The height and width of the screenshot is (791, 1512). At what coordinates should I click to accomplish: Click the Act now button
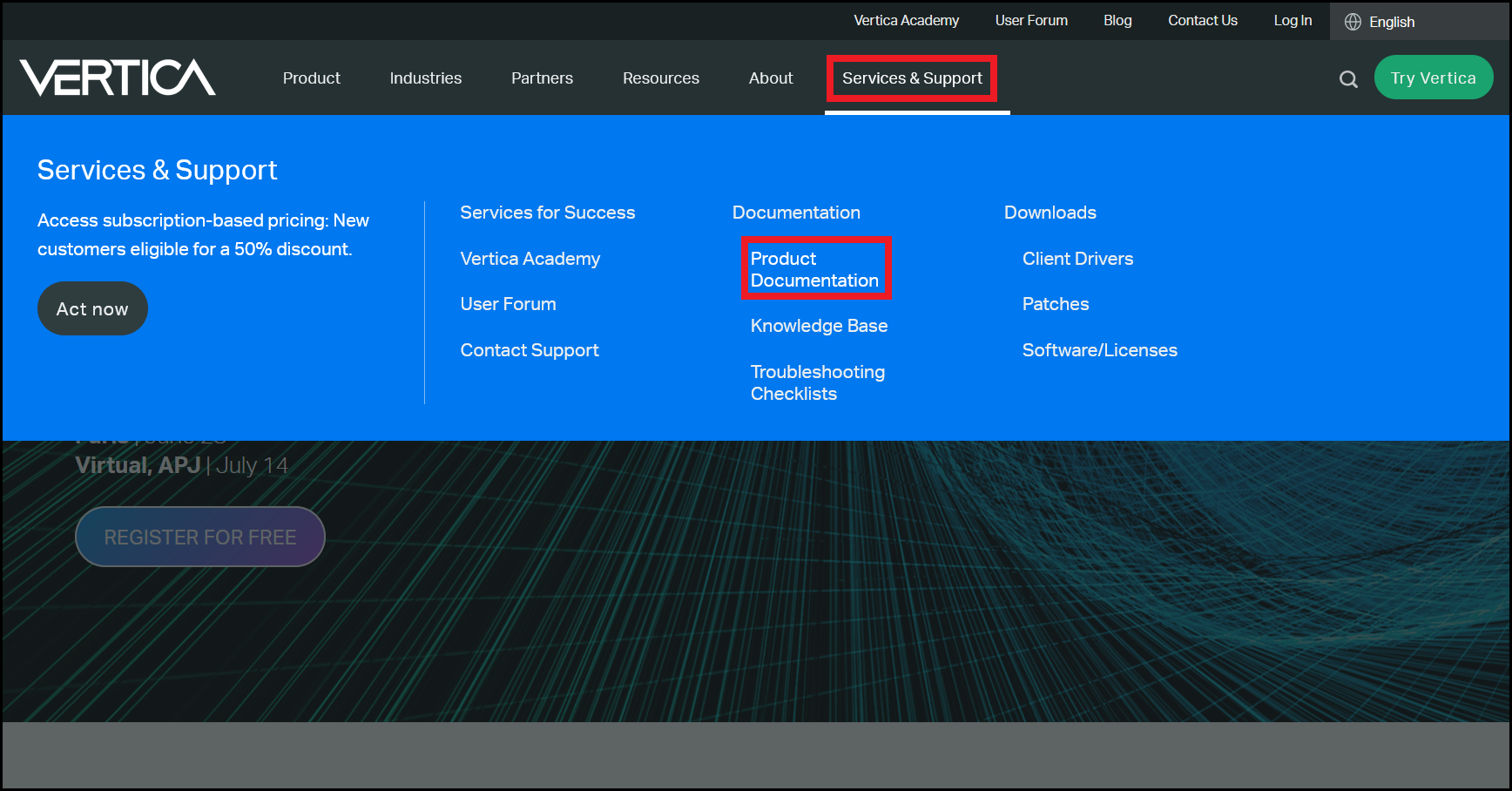pos(92,308)
